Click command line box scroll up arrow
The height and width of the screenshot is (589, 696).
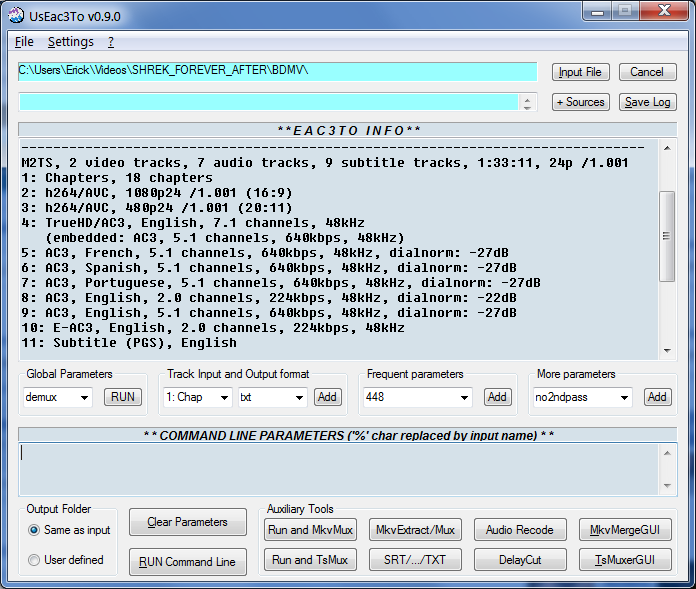(667, 453)
